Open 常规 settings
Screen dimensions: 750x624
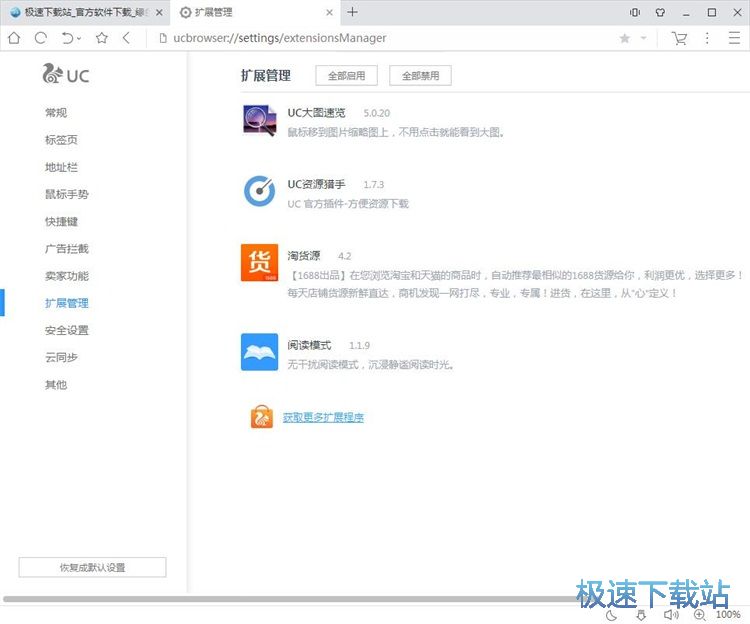[56, 113]
